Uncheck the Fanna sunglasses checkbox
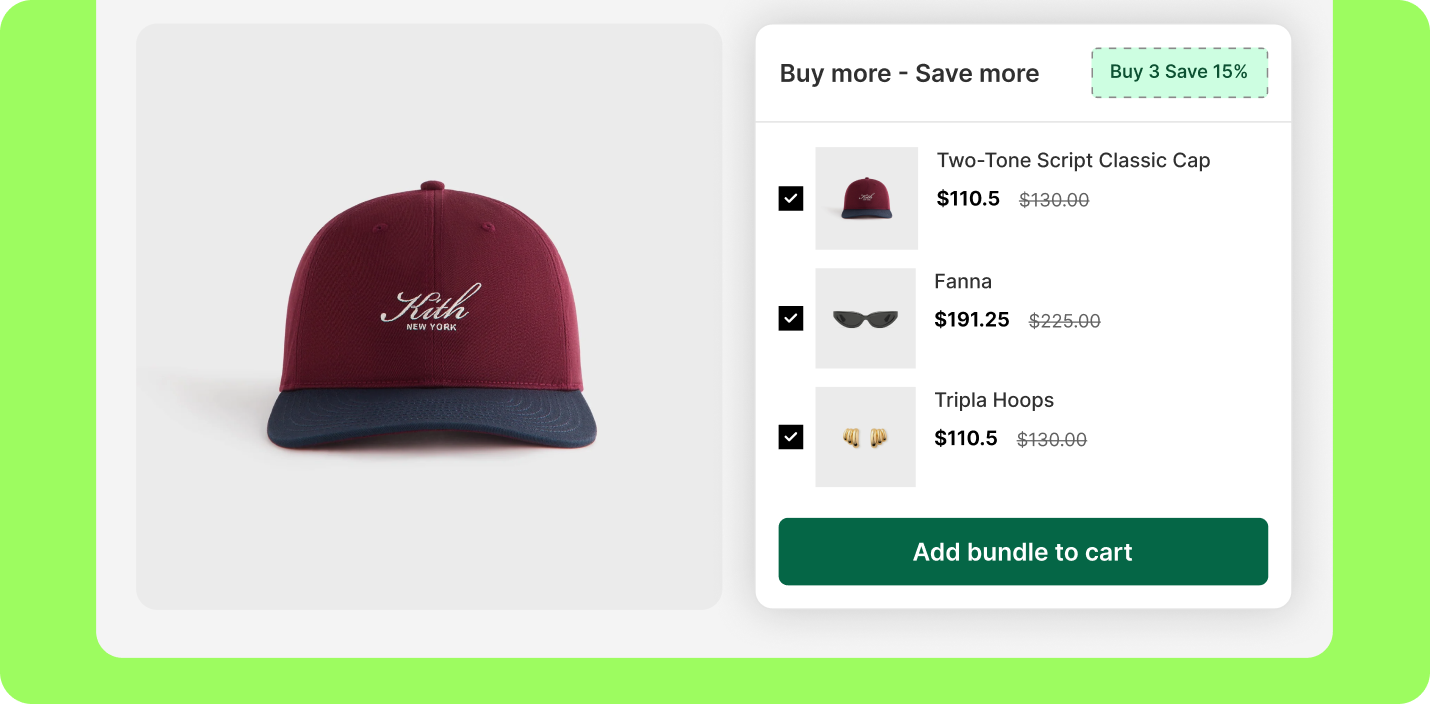 click(x=791, y=318)
